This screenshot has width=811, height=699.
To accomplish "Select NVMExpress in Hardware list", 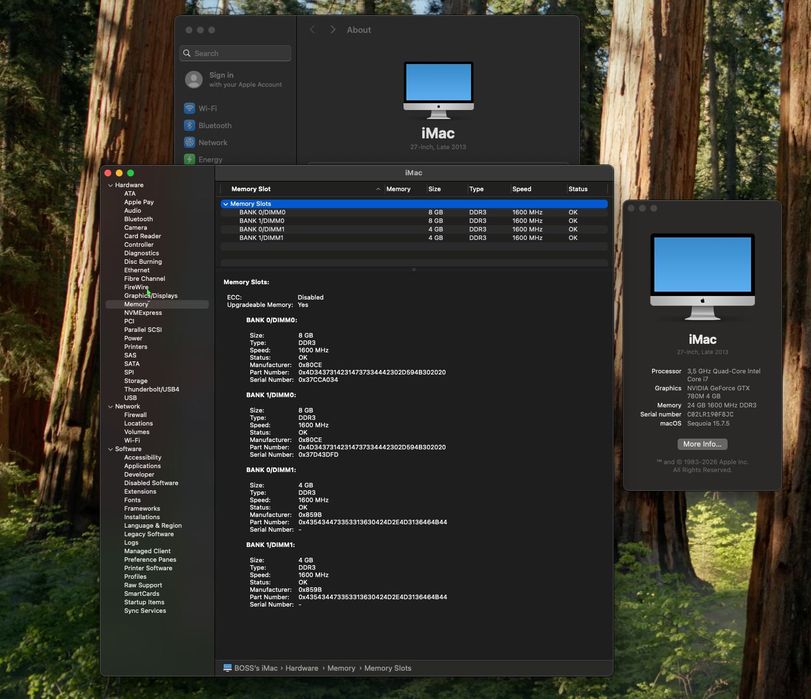I will click(143, 313).
